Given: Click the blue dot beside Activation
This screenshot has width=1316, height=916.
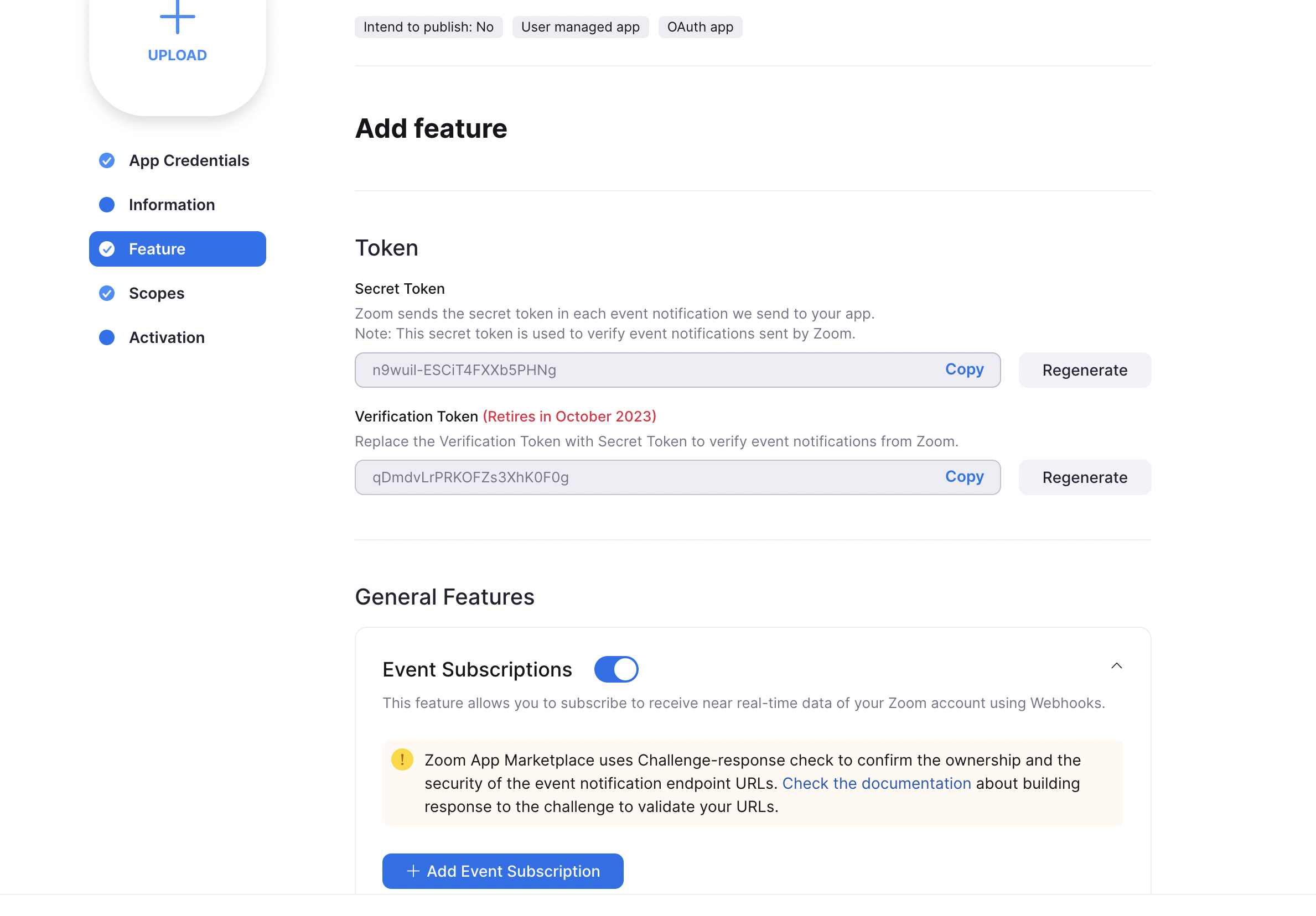Looking at the screenshot, I should click(x=107, y=337).
